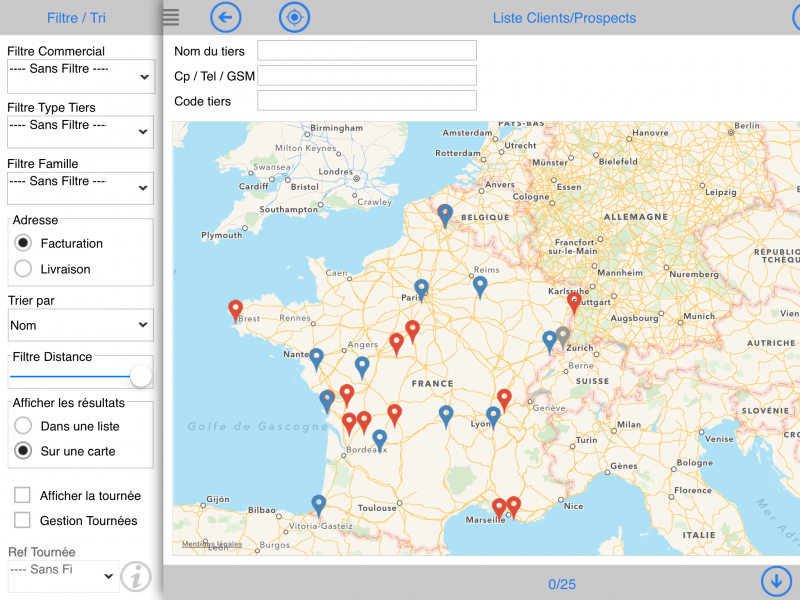Click the blue pin below Angers
The image size is (800, 600).
[x=362, y=367]
